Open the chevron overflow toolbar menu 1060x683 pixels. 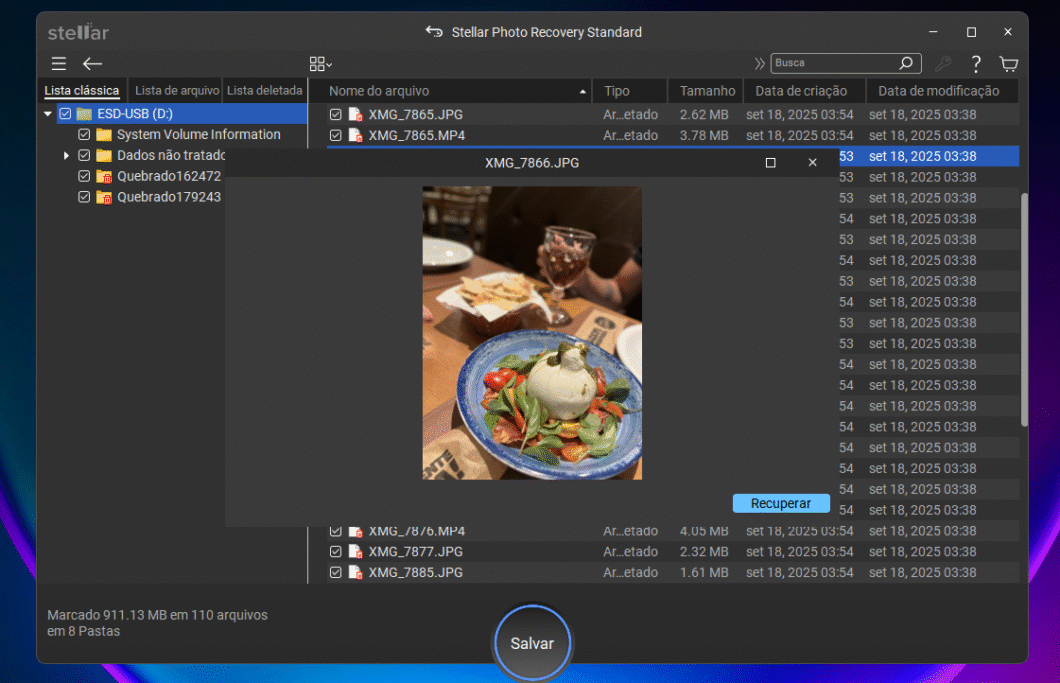(x=761, y=62)
